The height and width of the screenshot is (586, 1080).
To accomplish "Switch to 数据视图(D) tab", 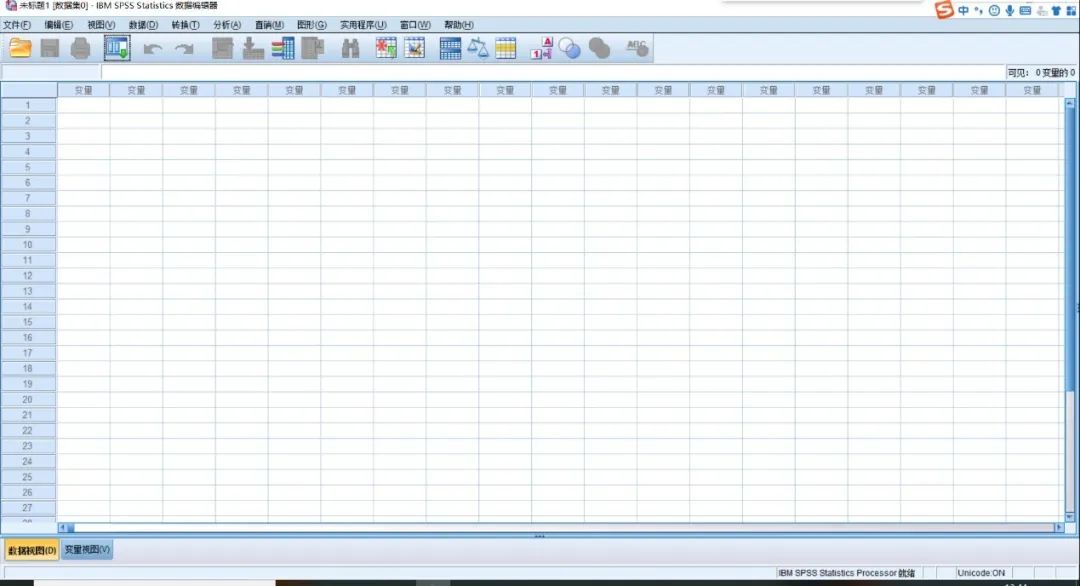I will pos(32,550).
